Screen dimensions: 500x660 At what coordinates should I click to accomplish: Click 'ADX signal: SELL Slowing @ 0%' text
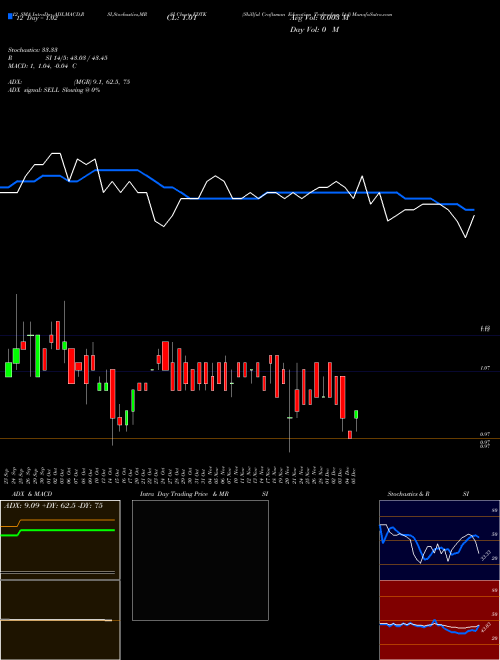[53, 90]
